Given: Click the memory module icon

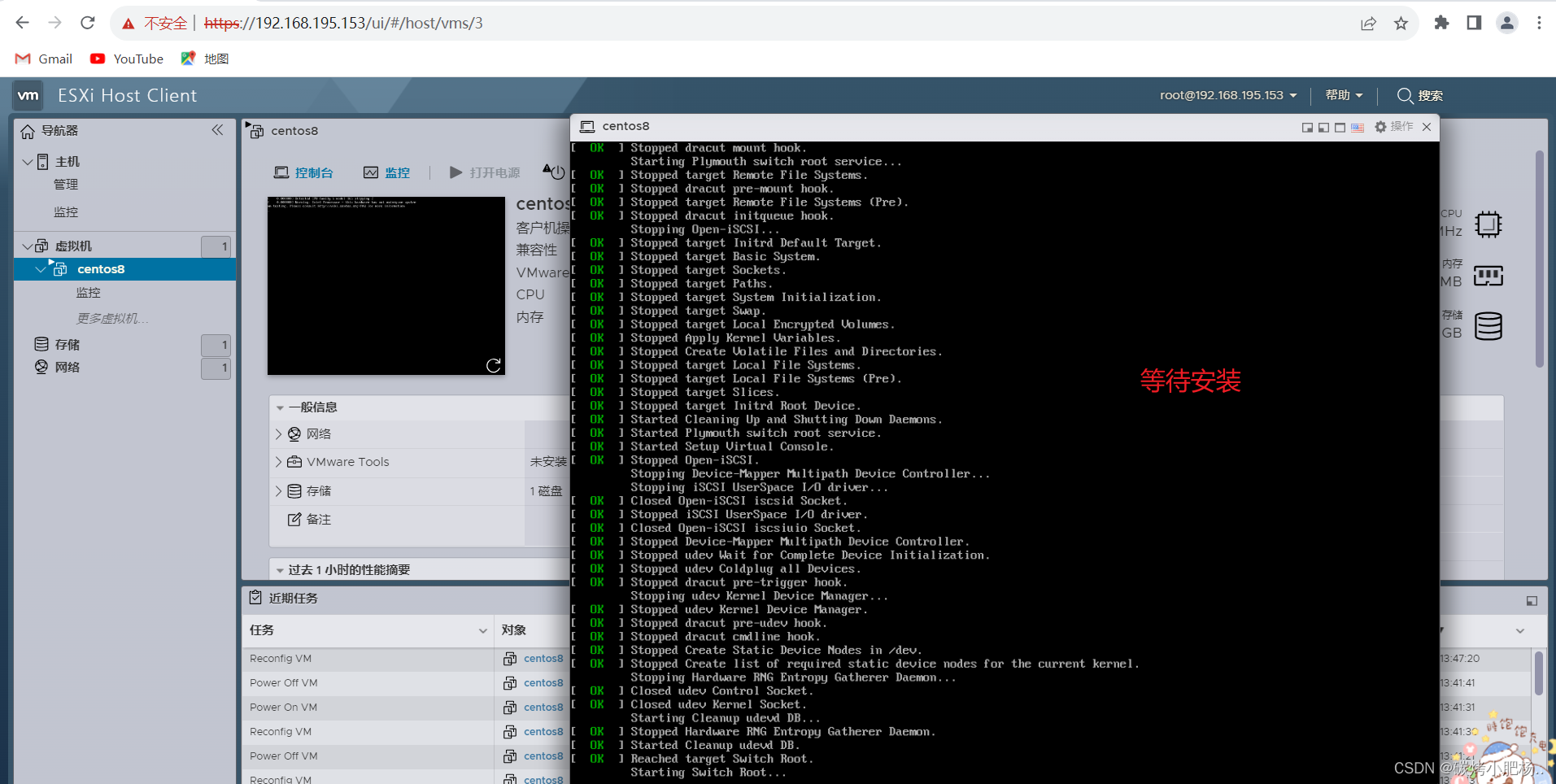Looking at the screenshot, I should coord(1488,276).
